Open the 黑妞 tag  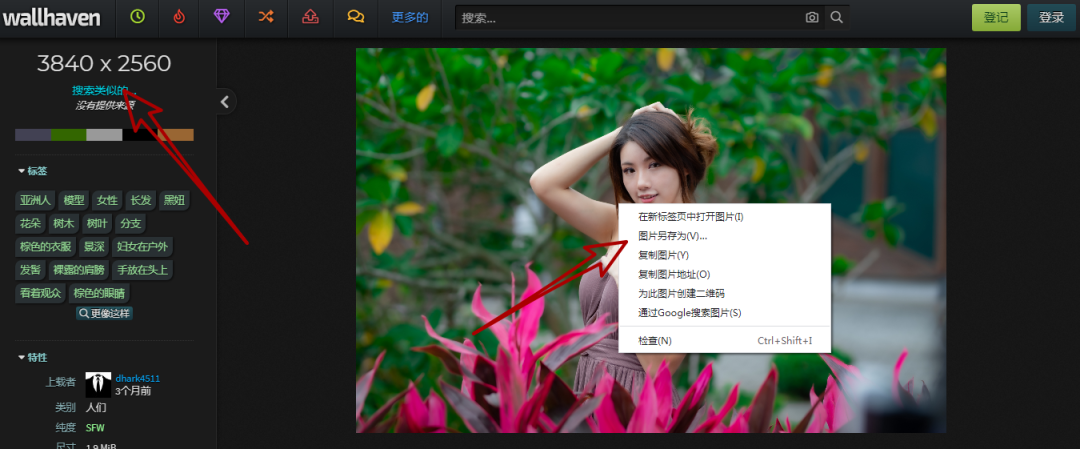pos(174,200)
